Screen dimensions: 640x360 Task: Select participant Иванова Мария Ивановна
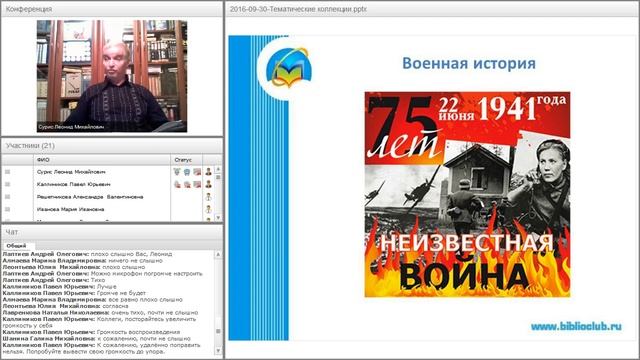(70, 209)
